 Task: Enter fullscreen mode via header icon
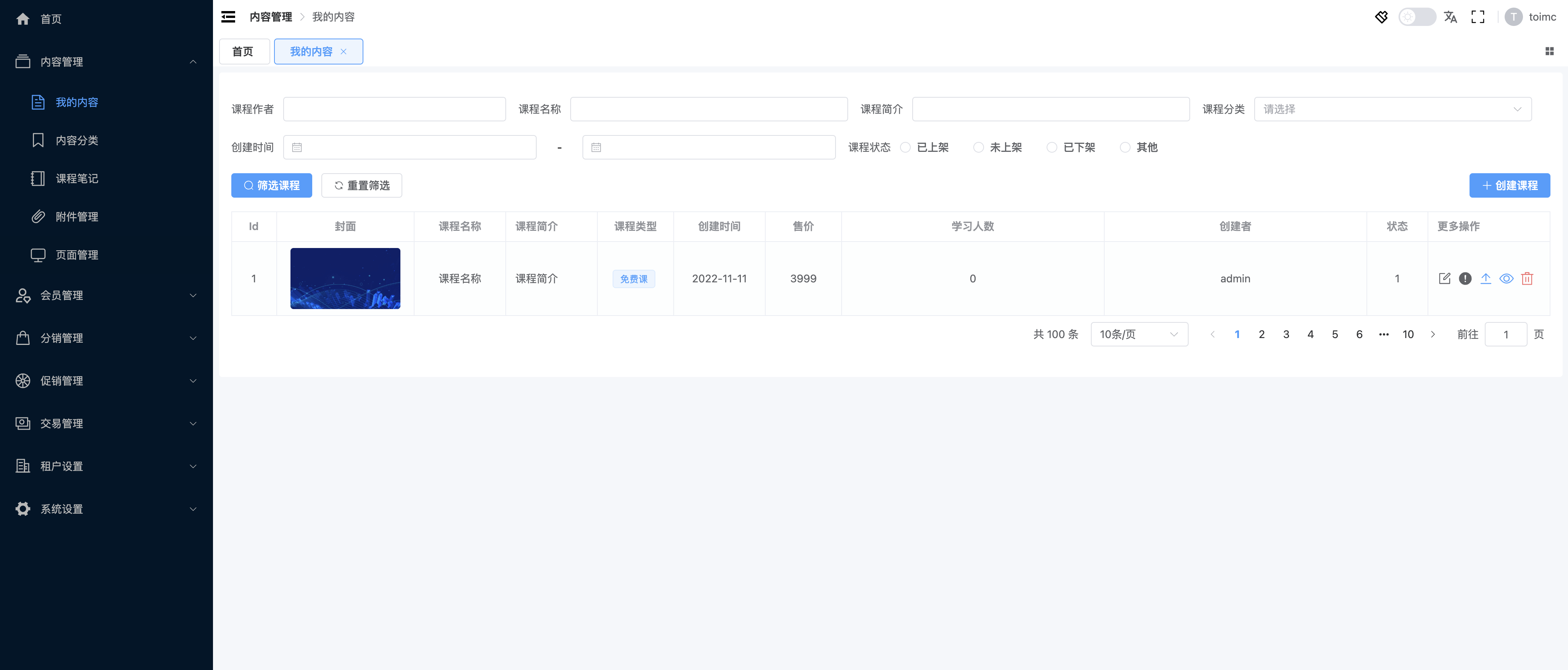tap(1477, 17)
